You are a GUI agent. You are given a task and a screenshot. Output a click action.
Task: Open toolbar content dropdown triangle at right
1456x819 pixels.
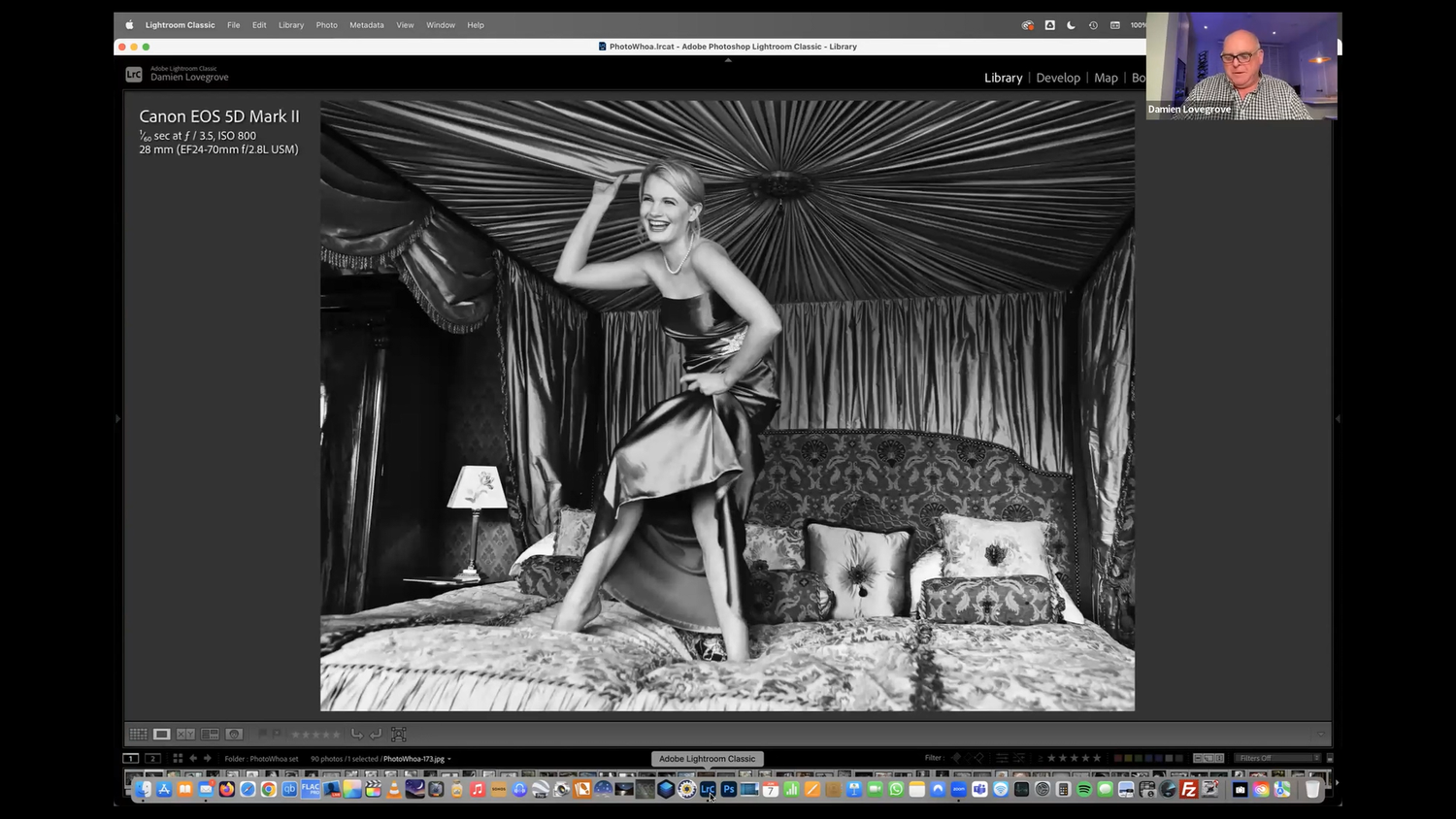(1320, 735)
